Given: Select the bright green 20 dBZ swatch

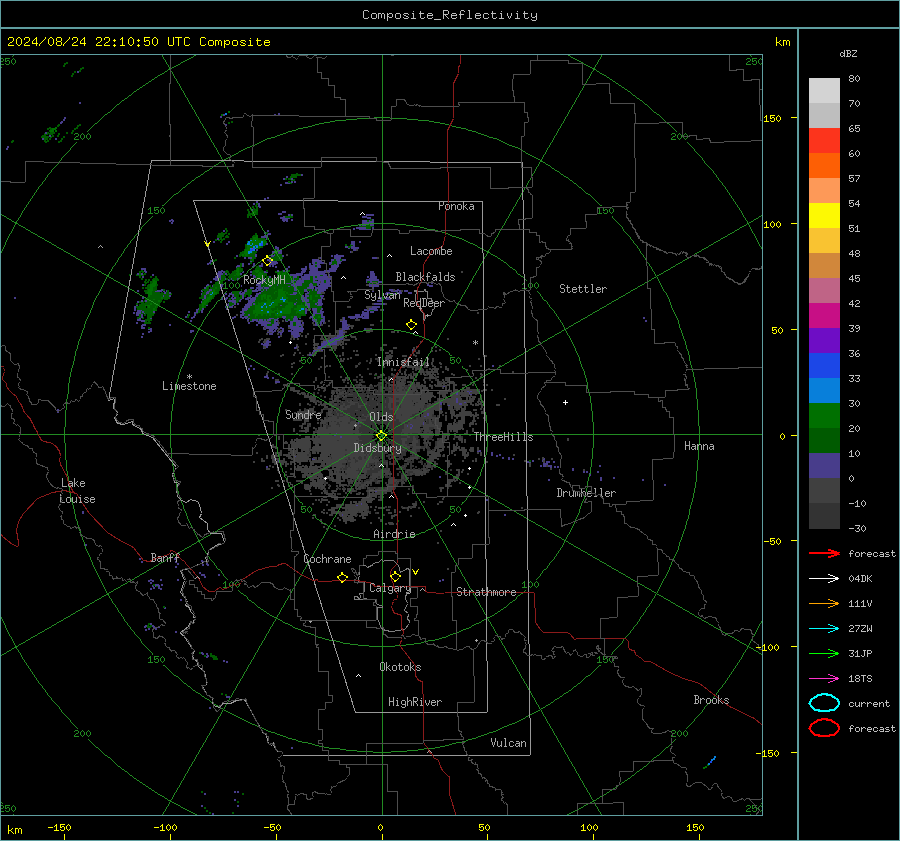Looking at the screenshot, I should 824,416.
